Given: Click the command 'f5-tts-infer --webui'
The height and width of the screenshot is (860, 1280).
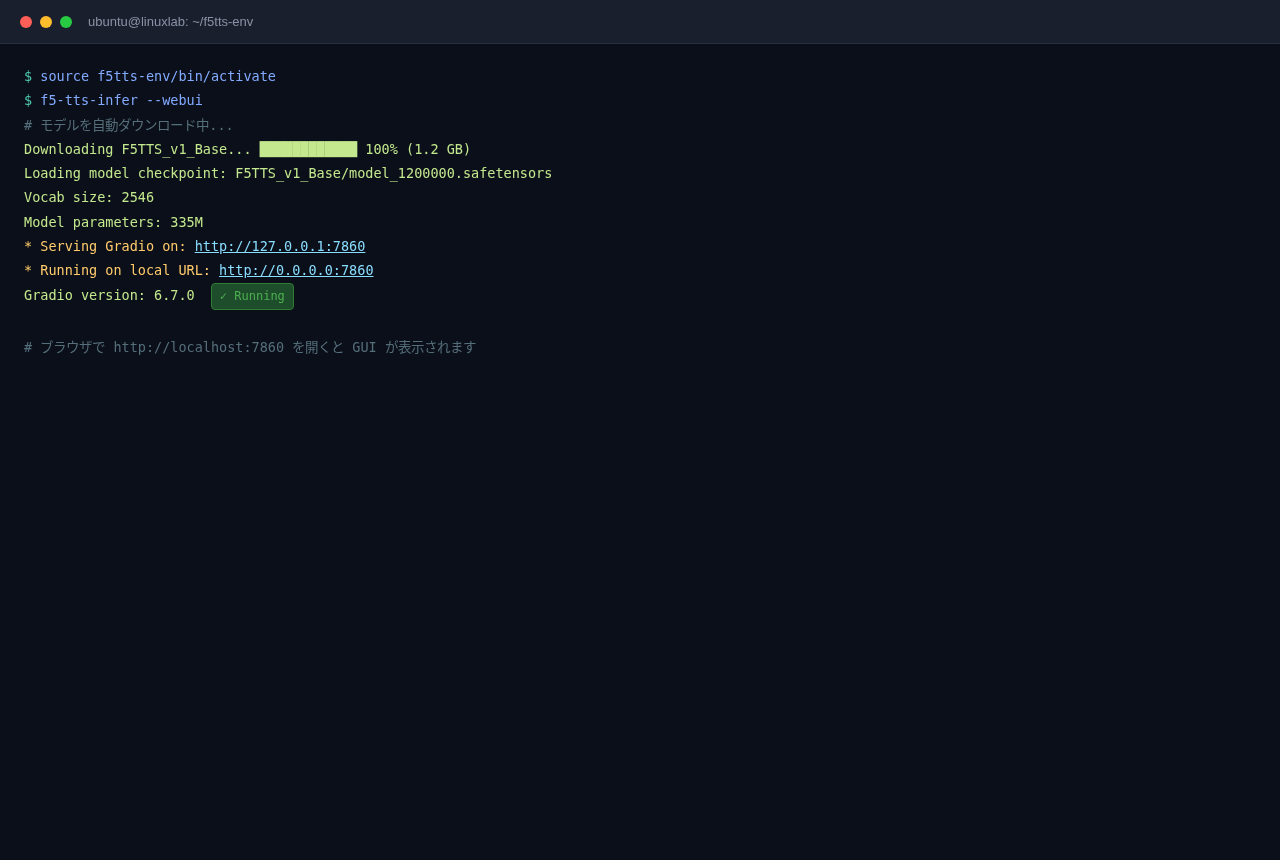Looking at the screenshot, I should pos(121,100).
